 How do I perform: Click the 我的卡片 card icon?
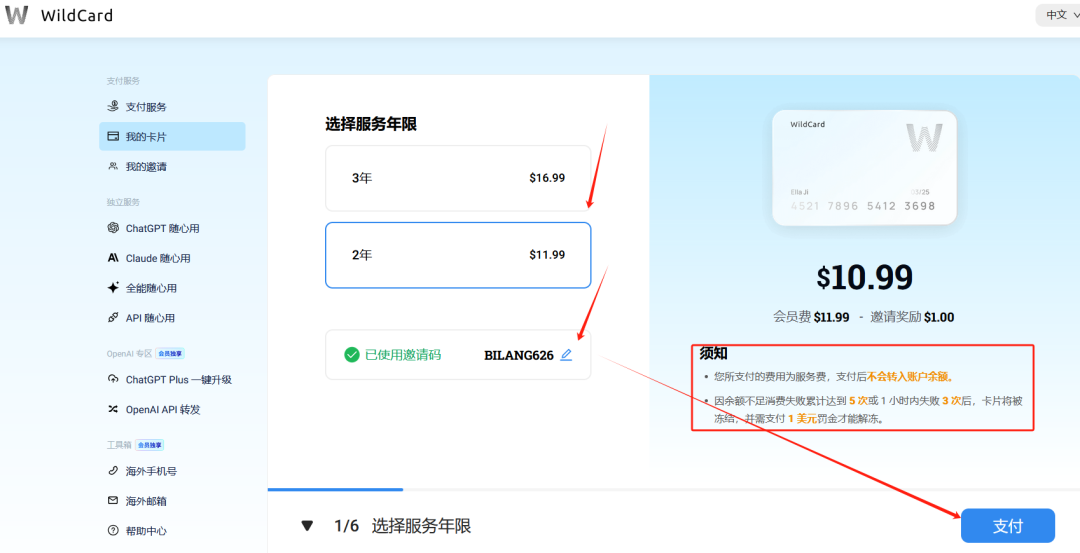114,136
